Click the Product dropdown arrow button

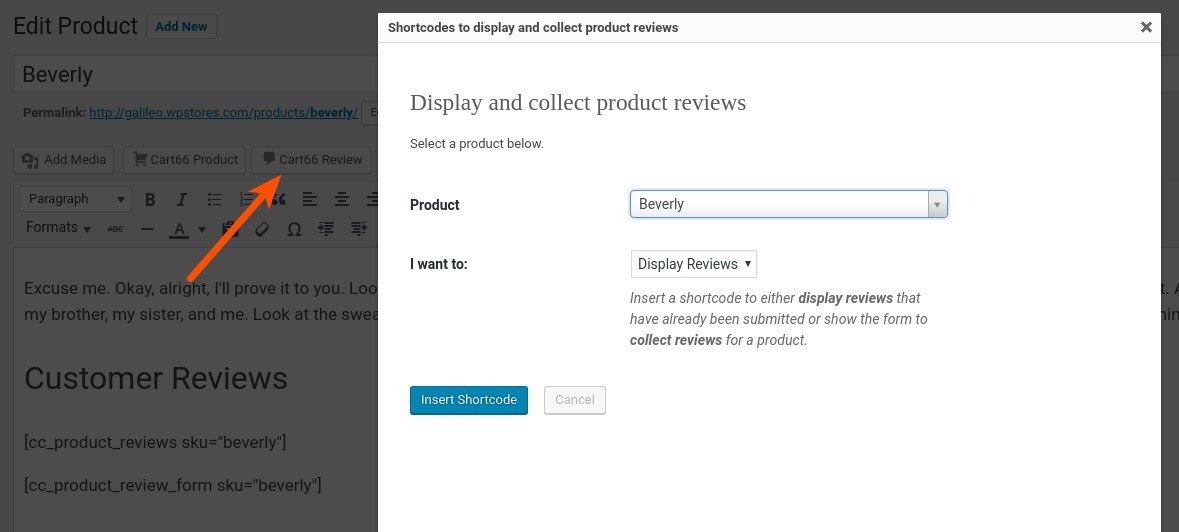(937, 204)
